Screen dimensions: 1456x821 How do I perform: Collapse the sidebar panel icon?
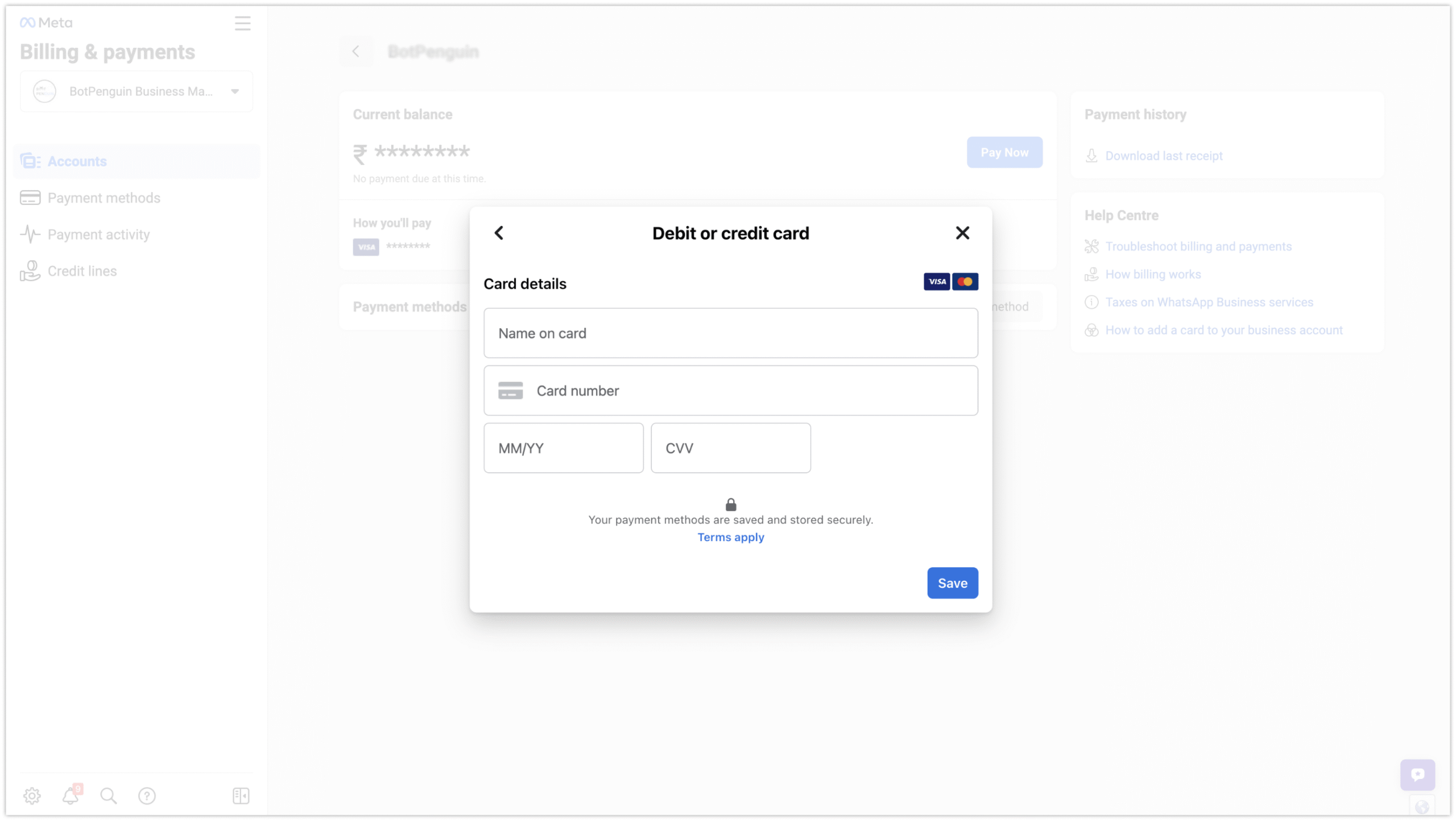(x=241, y=795)
